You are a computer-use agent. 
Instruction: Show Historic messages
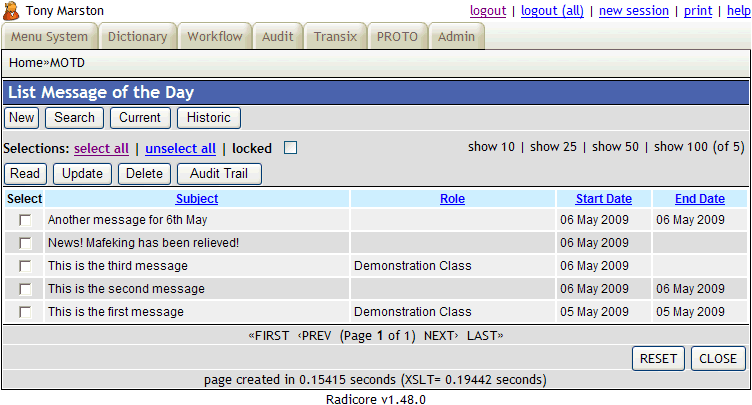[x=209, y=118]
